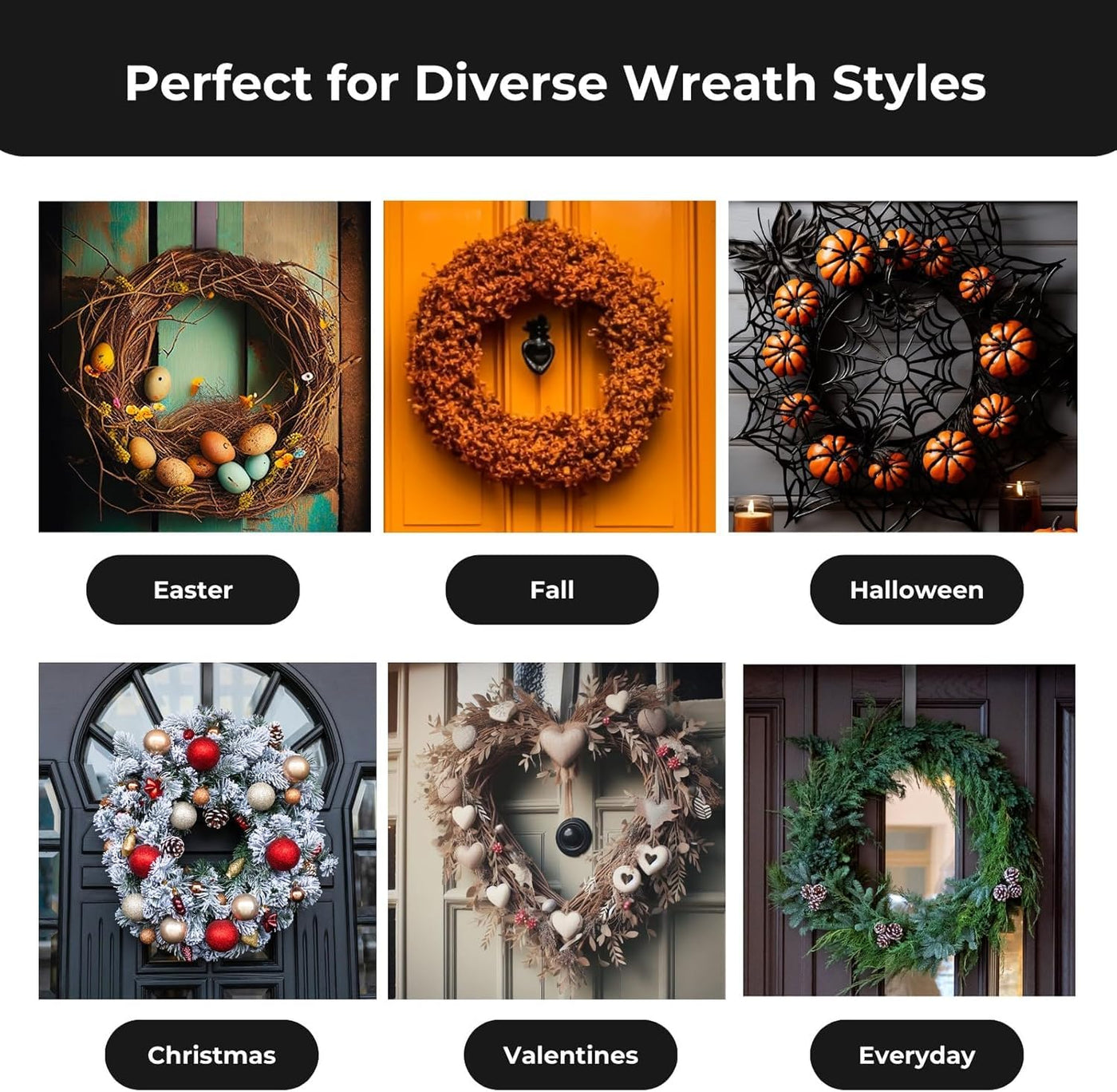The image size is (1117, 1092).
Task: Select the Valentines label pill
Action: pyautogui.click(x=570, y=1055)
